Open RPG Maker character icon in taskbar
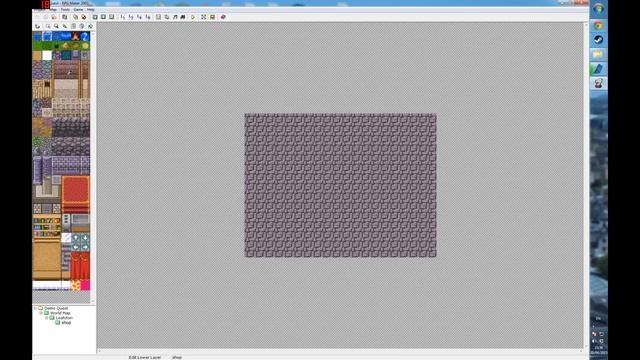The width and height of the screenshot is (640, 360). click(x=598, y=83)
